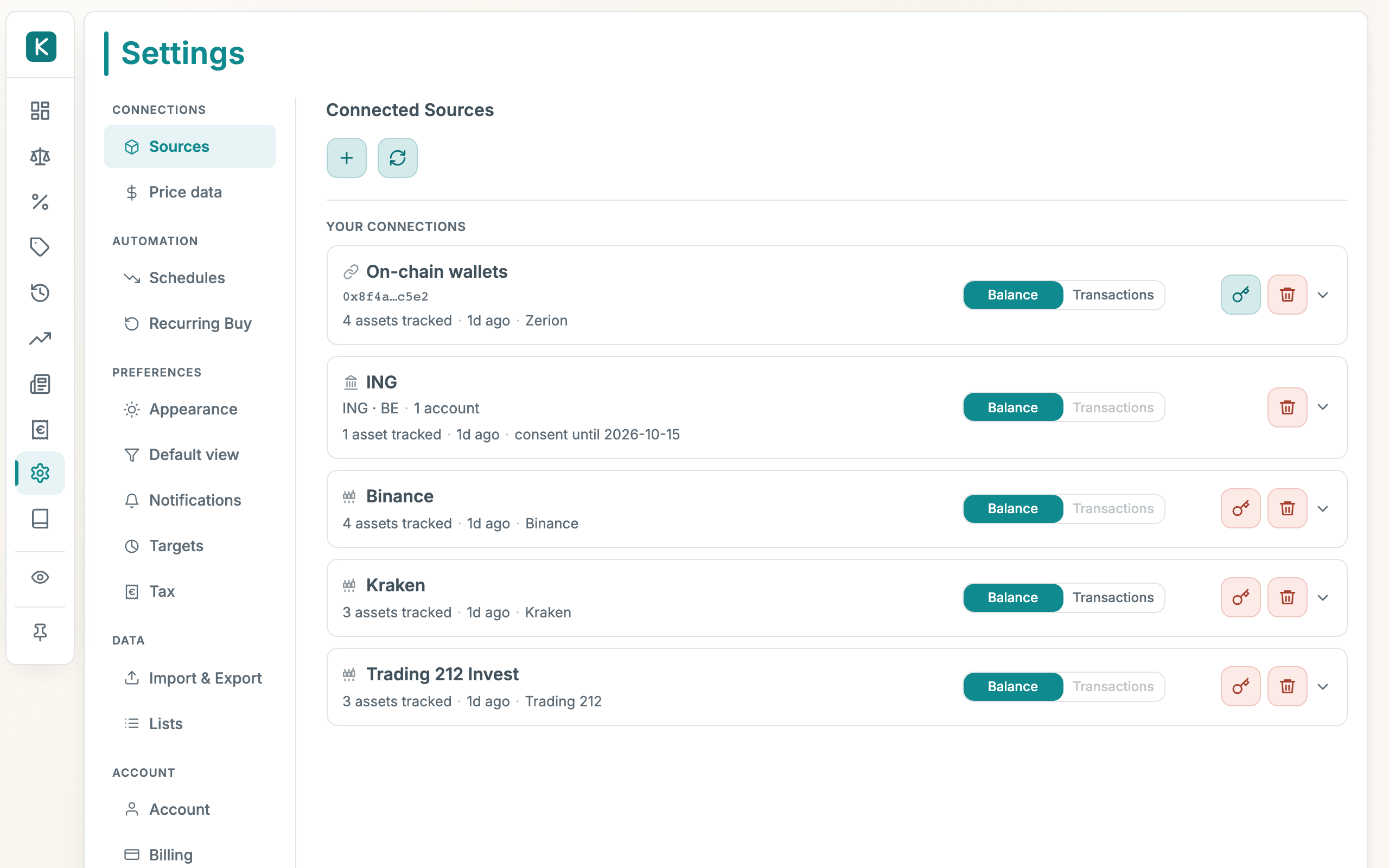Open Recurring Buy settings
This screenshot has height=868, width=1389.
coord(190,323)
